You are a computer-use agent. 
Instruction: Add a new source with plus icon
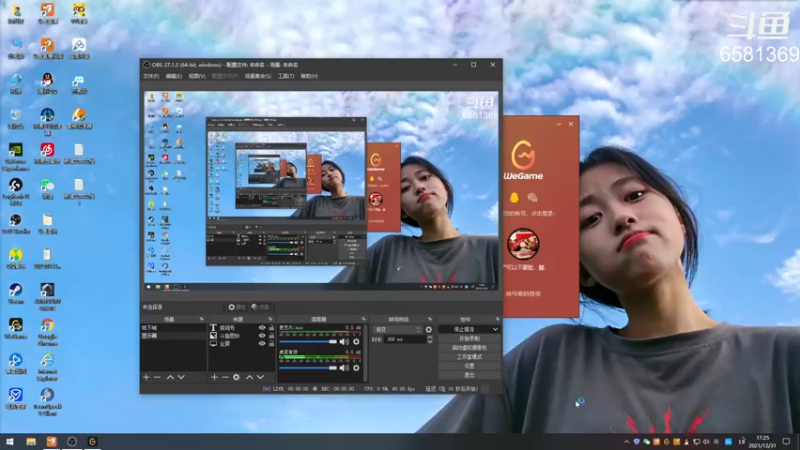tap(214, 377)
